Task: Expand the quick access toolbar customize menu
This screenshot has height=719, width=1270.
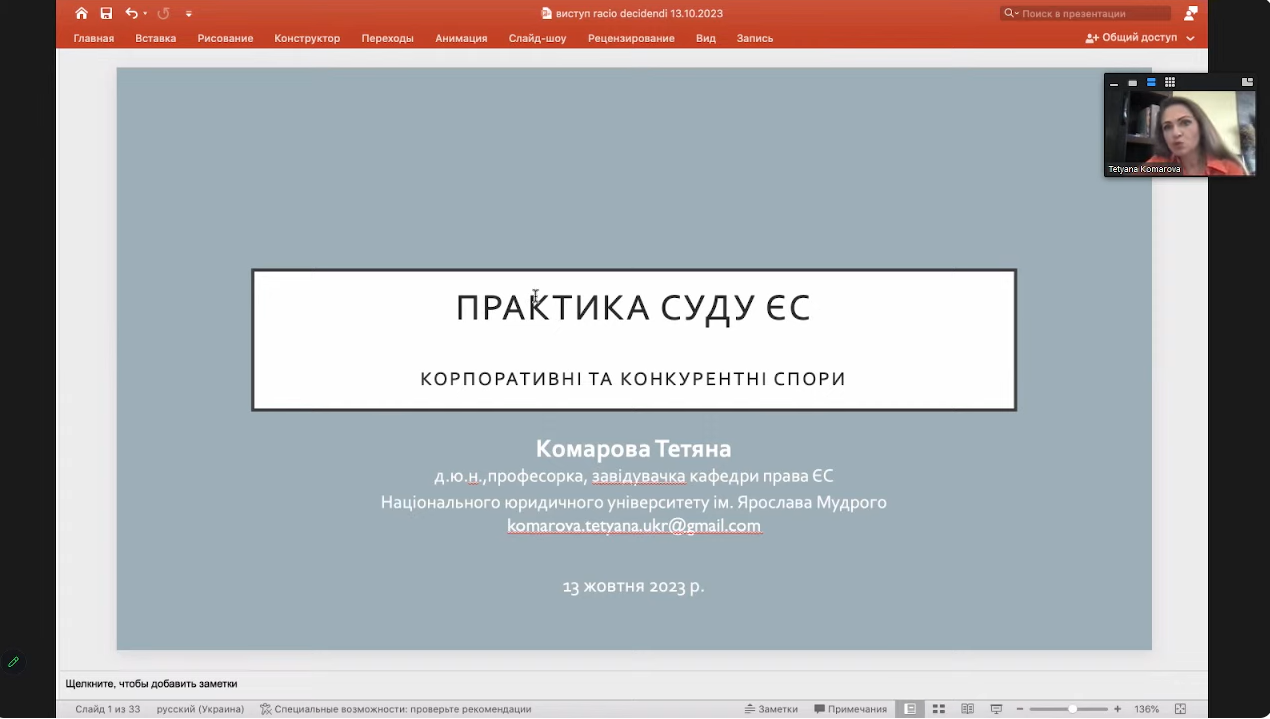Action: coord(188,13)
